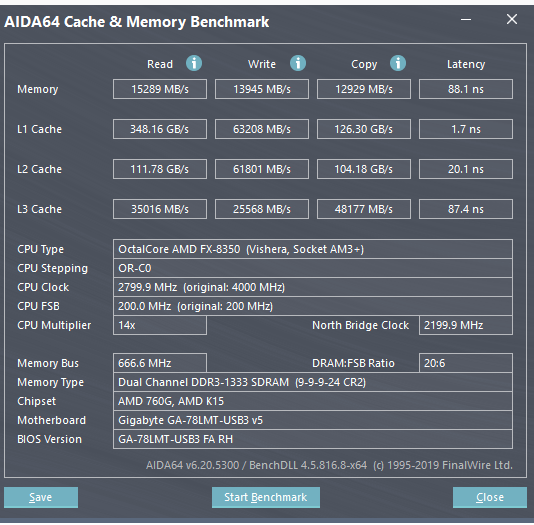This screenshot has height=525, width=534.
Task: Click the BIOS Version field
Action: (x=313, y=439)
